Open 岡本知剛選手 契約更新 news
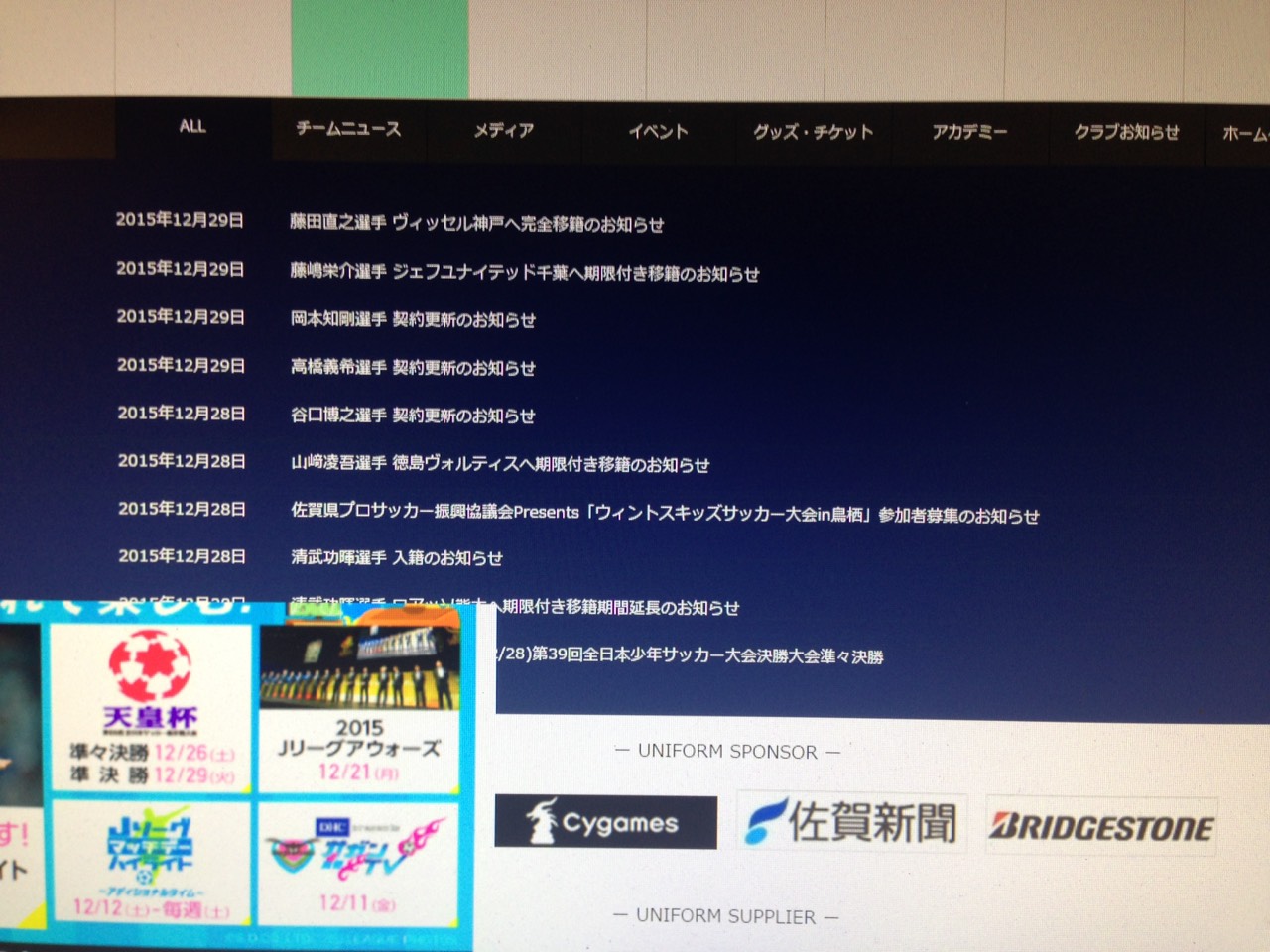This screenshot has height=952, width=1270. tap(413, 320)
